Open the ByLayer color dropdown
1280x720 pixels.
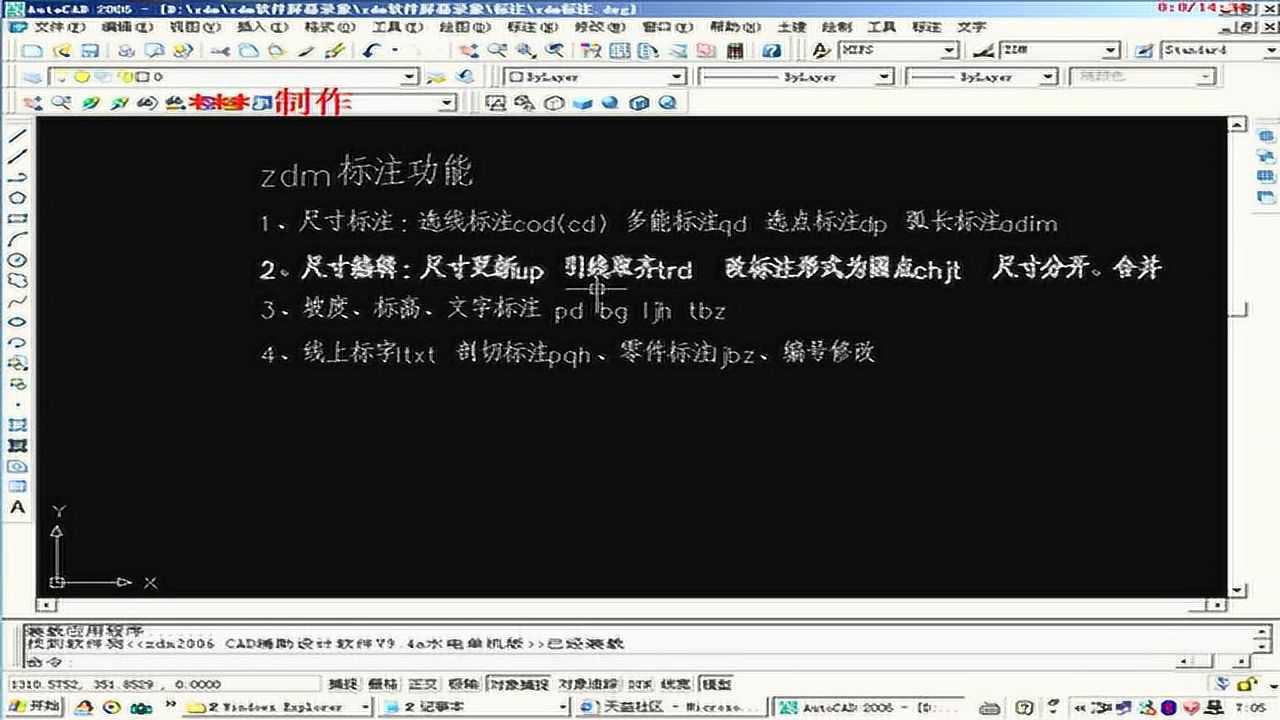tap(676, 76)
